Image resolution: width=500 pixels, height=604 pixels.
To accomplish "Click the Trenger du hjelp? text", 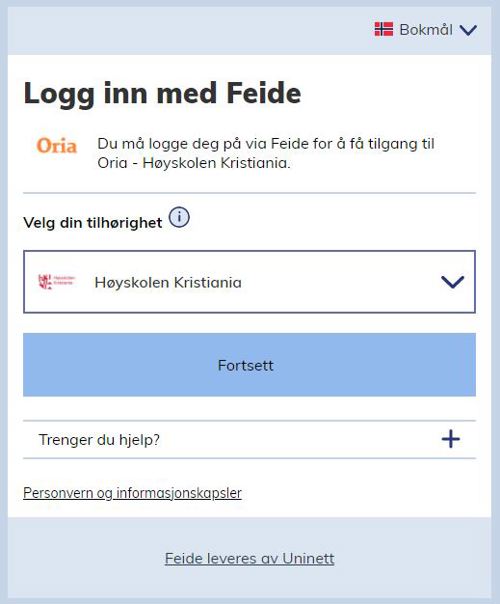I will click(x=99, y=440).
